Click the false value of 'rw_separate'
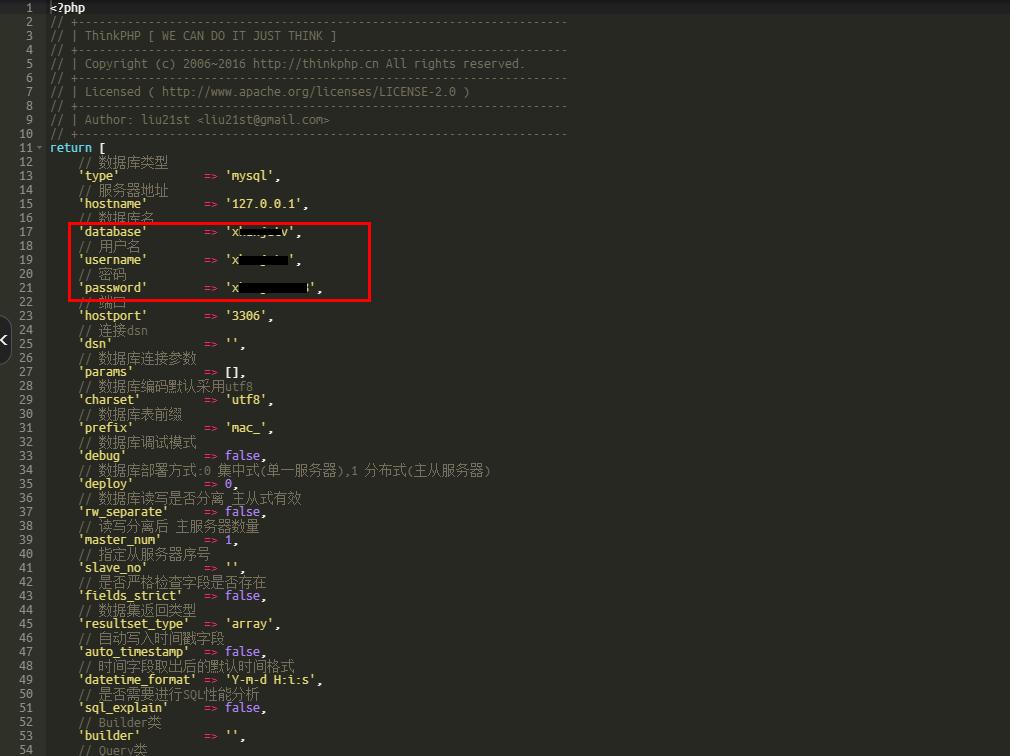 [242, 512]
